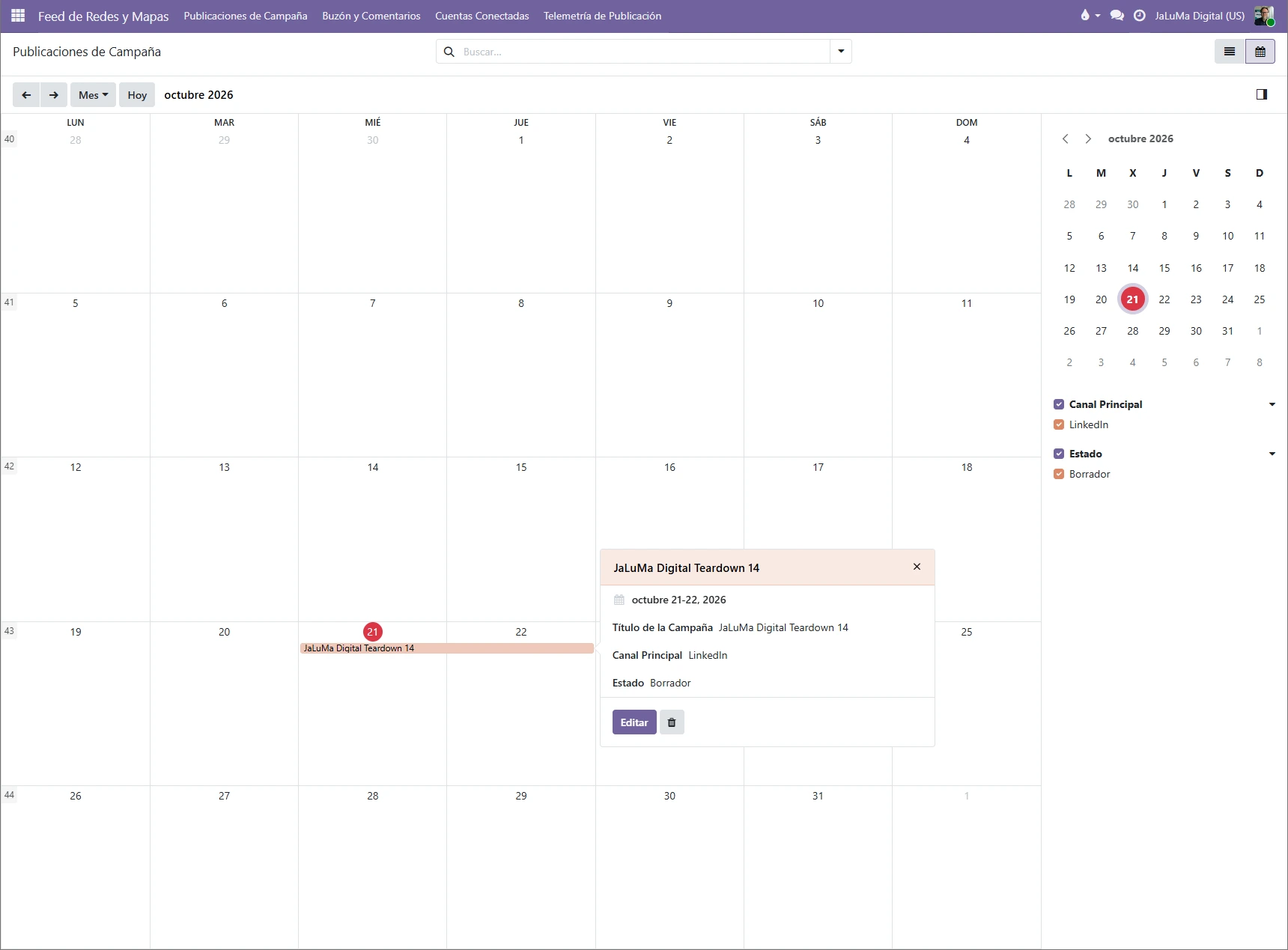Click the mini calendar next chevron
Screen dimensions: 1288x950
(1088, 138)
